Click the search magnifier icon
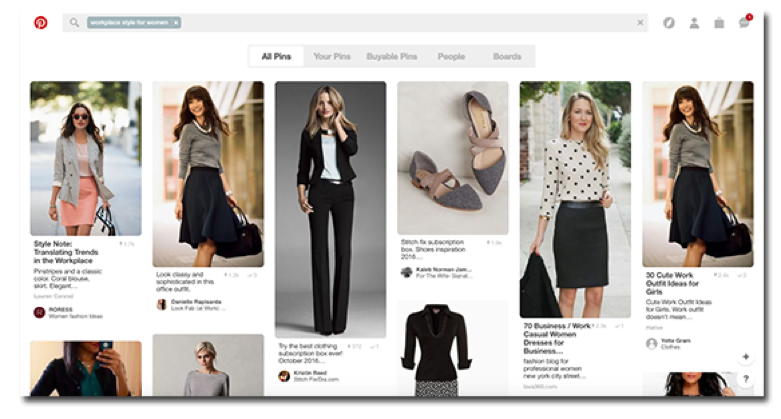 click(75, 22)
